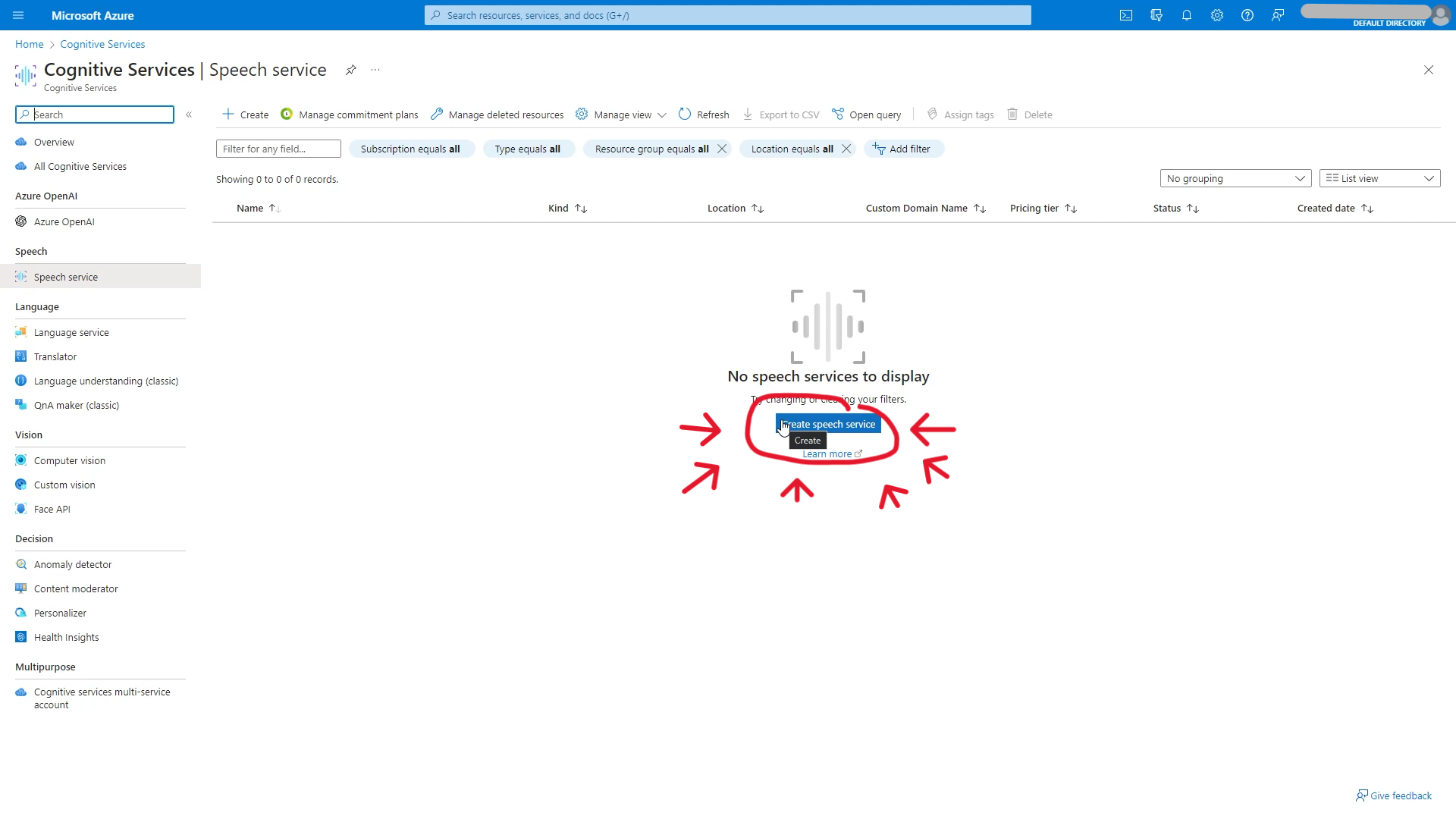This screenshot has height=819, width=1456.
Task: Pin Speech service page to dashboard
Action: tap(350, 70)
